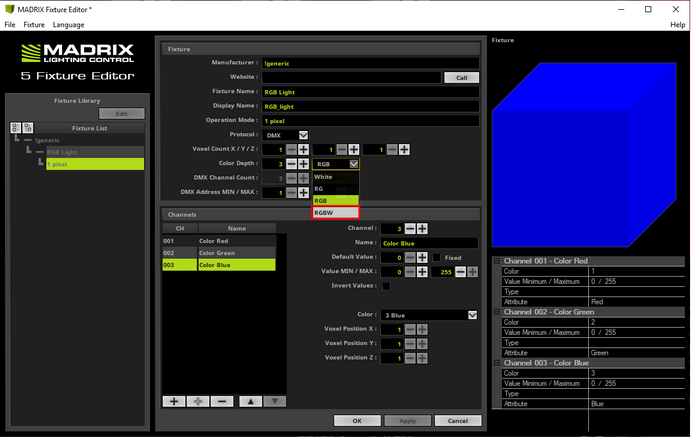Click the Apply button
Screen dimensions: 691x437
[x=408, y=421]
